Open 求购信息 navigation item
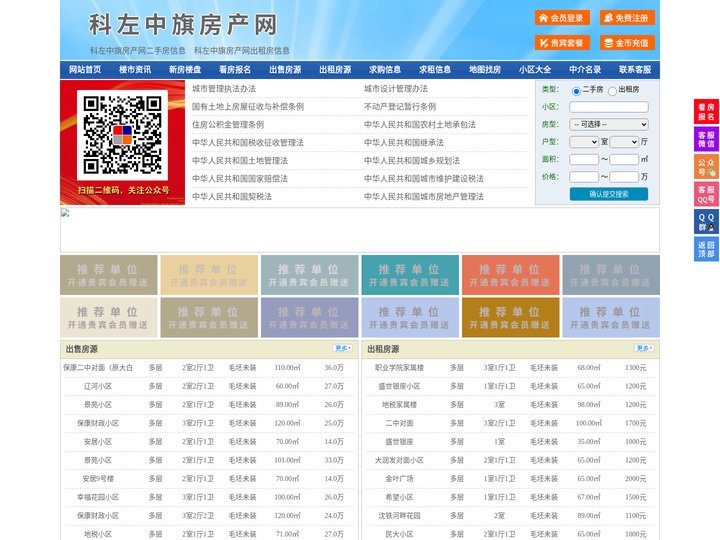This screenshot has width=720, height=540. pyautogui.click(x=385, y=70)
